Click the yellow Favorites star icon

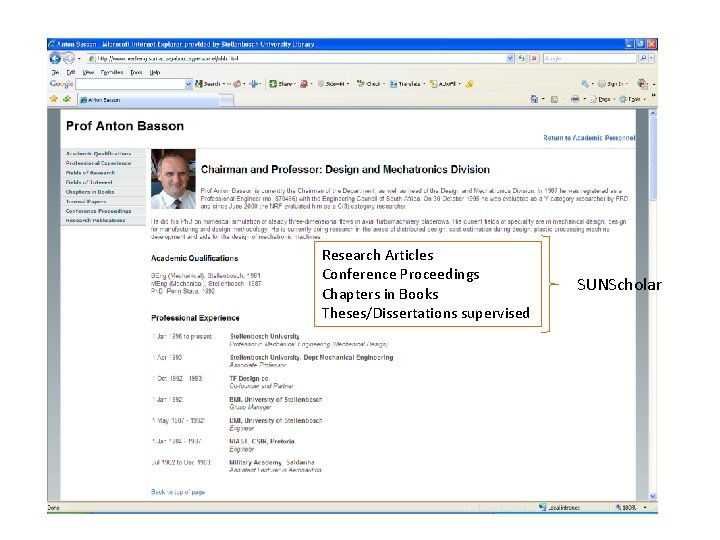tap(54, 99)
